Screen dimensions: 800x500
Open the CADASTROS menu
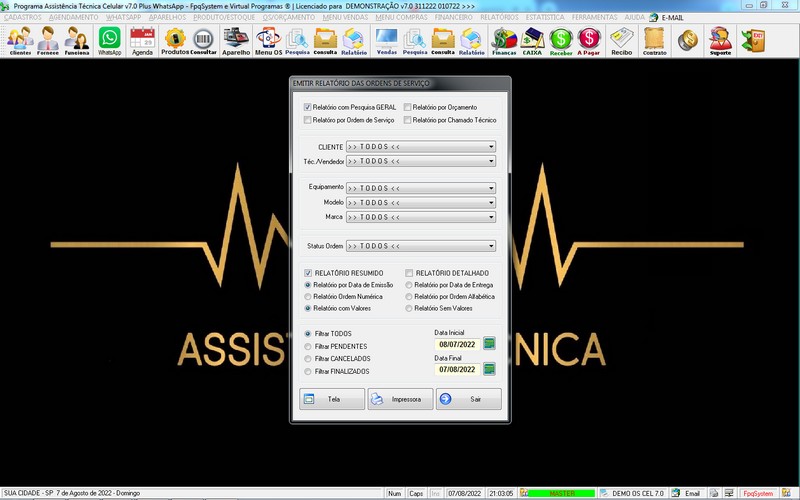click(x=23, y=17)
